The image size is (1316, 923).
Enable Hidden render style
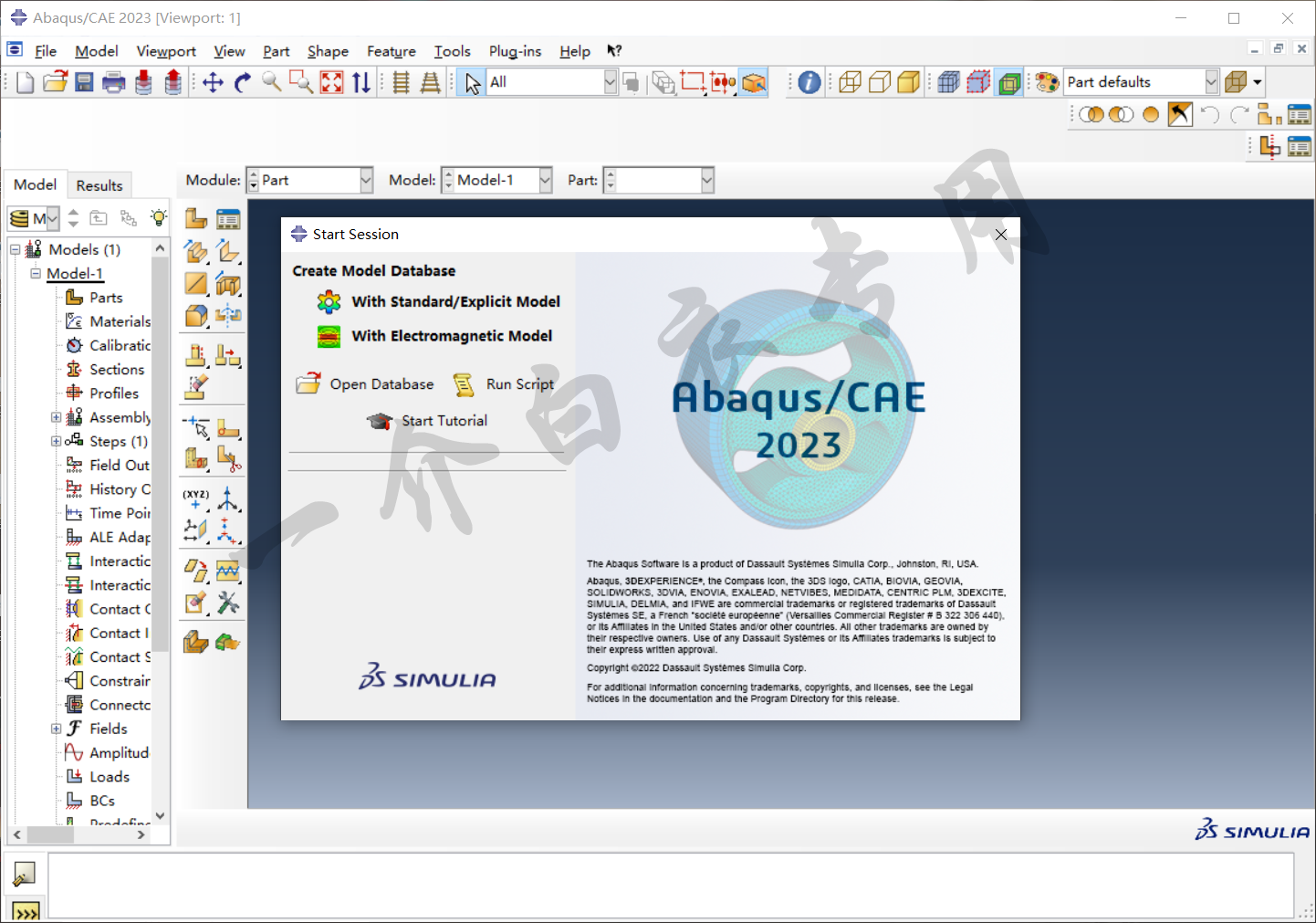pos(880,82)
